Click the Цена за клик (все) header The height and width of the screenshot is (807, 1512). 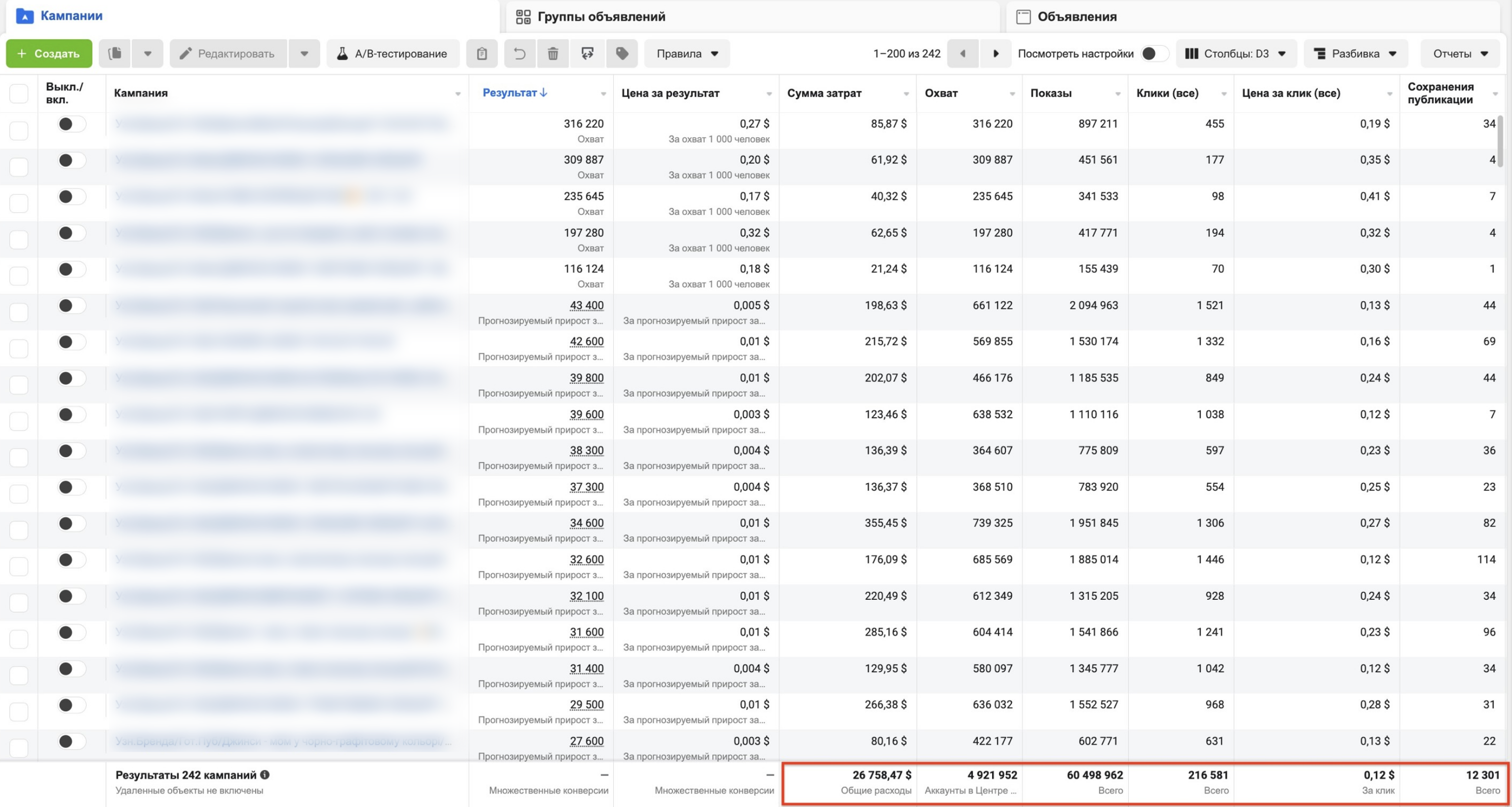[1291, 93]
